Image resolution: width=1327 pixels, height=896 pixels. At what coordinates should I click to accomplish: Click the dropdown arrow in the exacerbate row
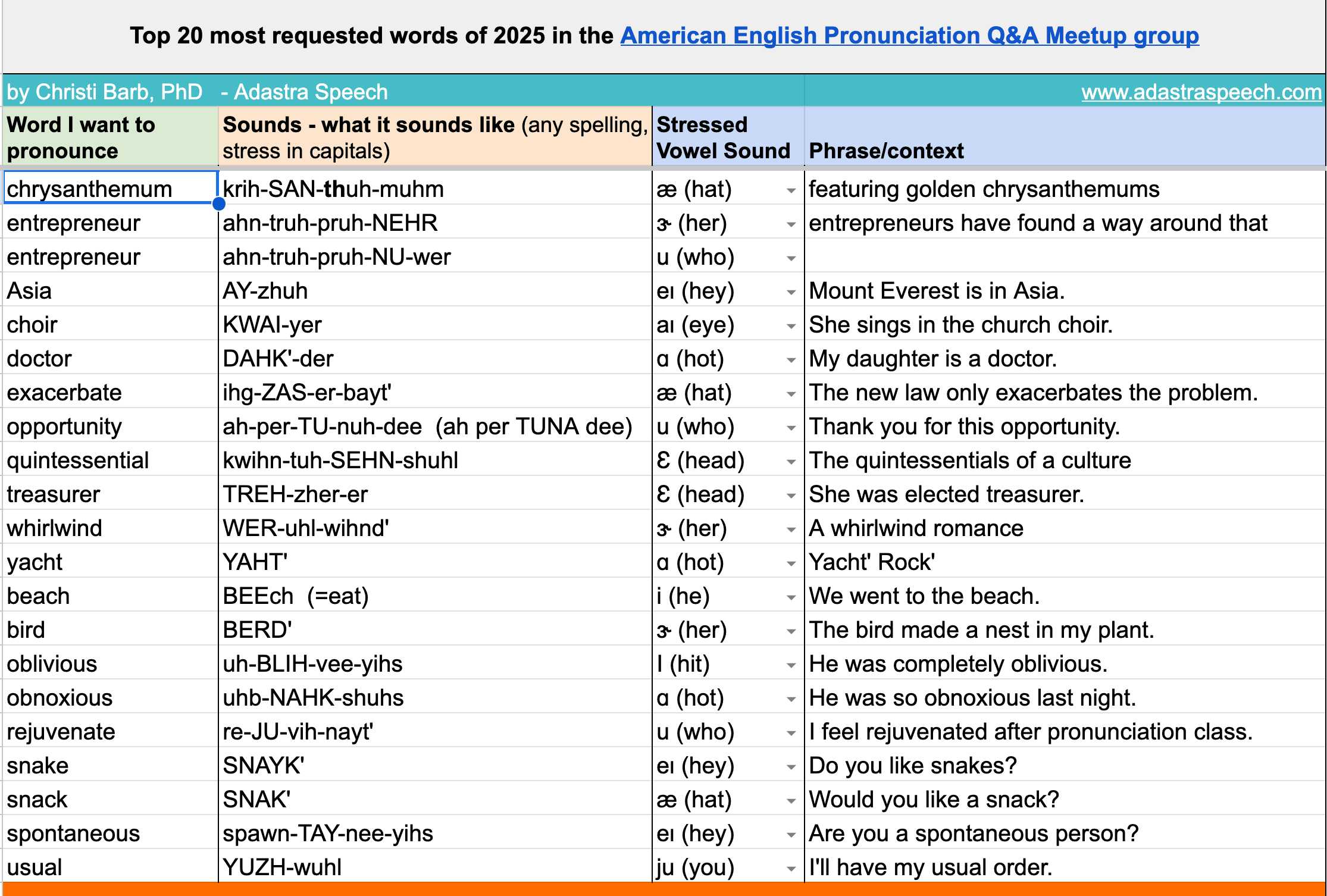pyautogui.click(x=791, y=394)
